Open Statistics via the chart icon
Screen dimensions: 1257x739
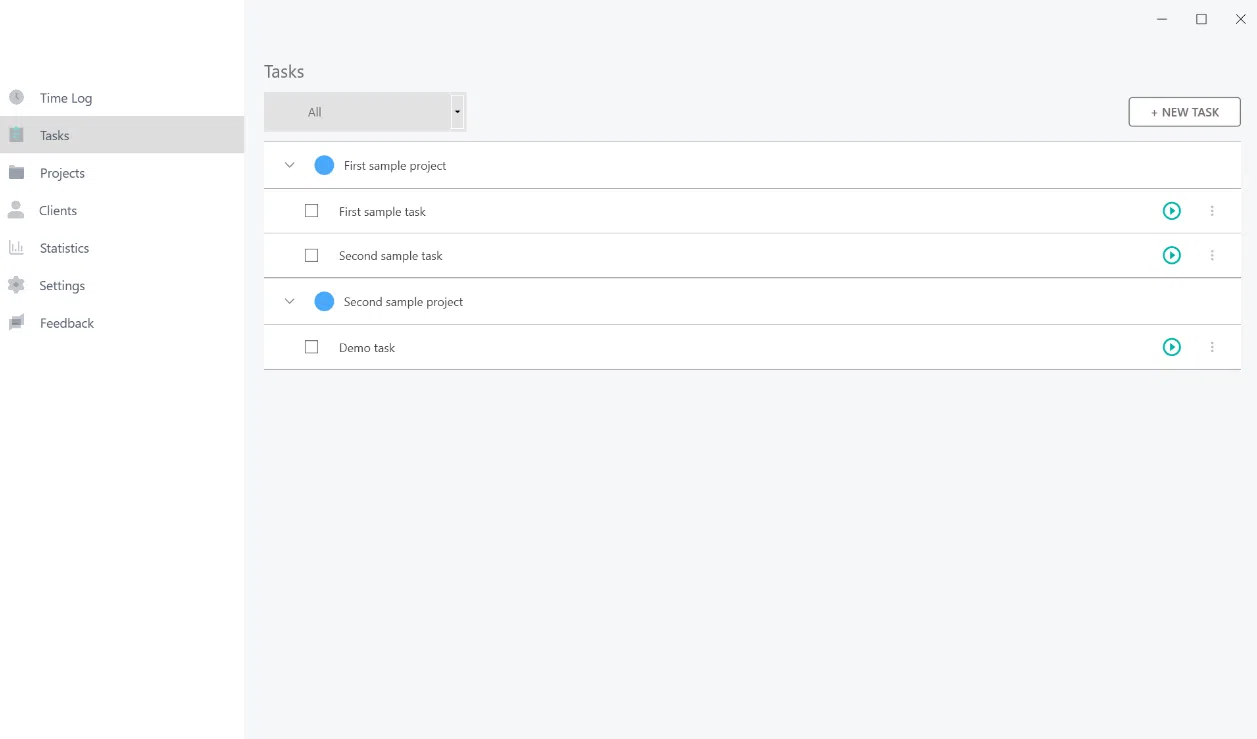pyautogui.click(x=17, y=247)
